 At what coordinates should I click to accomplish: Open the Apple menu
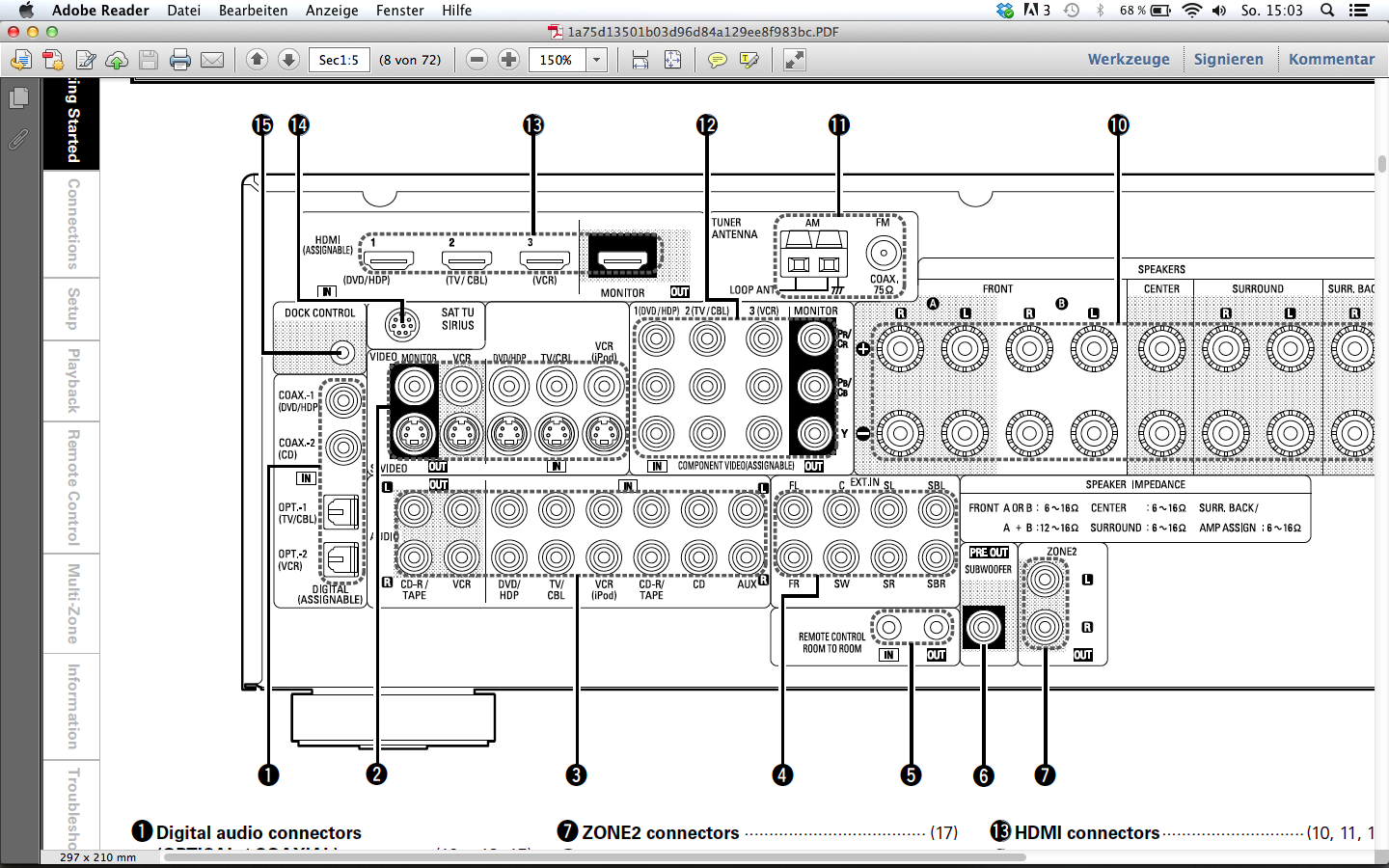point(26,11)
